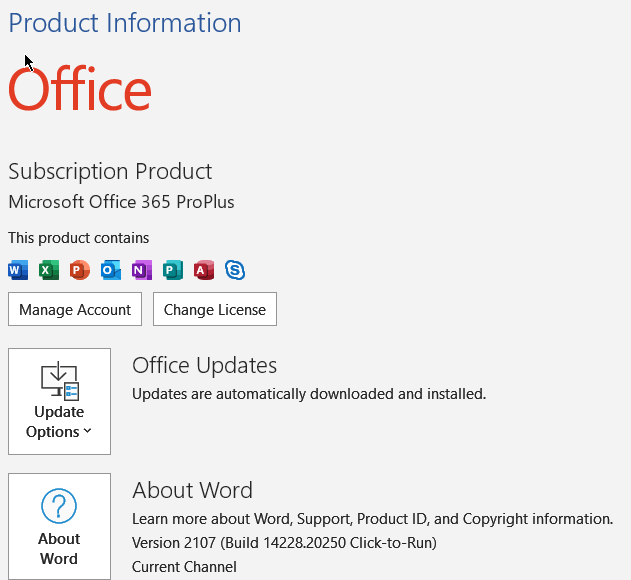Click the Subscription Product heading
Screen dimensions: 631x580
coord(110,171)
